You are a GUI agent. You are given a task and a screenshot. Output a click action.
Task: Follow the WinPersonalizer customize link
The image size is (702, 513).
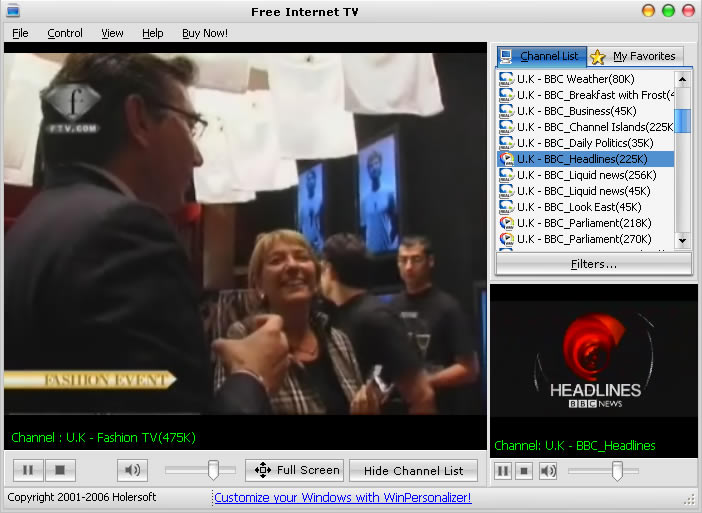click(x=342, y=497)
